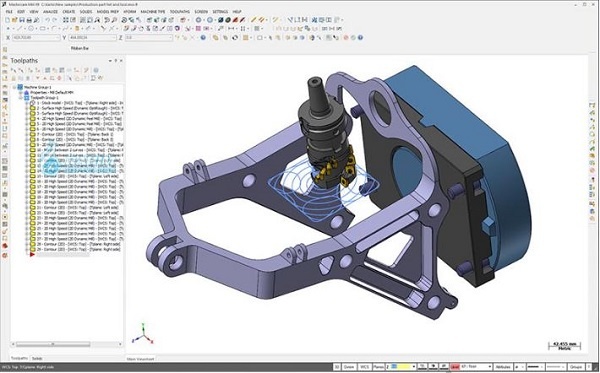Click the Stock model icon of operation 1
Screen dimensions: 600x373
33,103
